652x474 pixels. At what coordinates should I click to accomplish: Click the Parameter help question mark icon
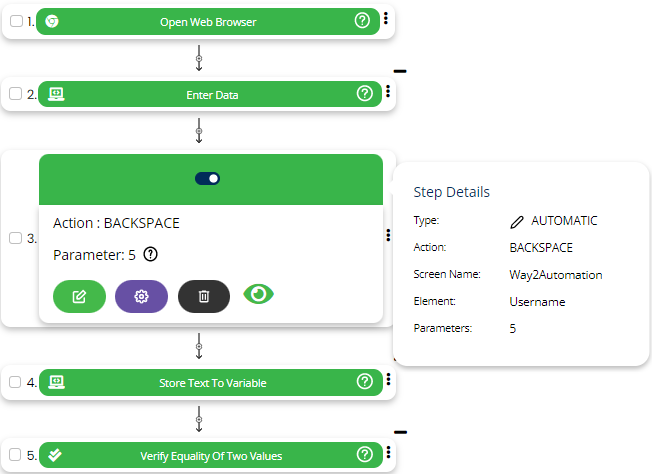pyautogui.click(x=151, y=255)
